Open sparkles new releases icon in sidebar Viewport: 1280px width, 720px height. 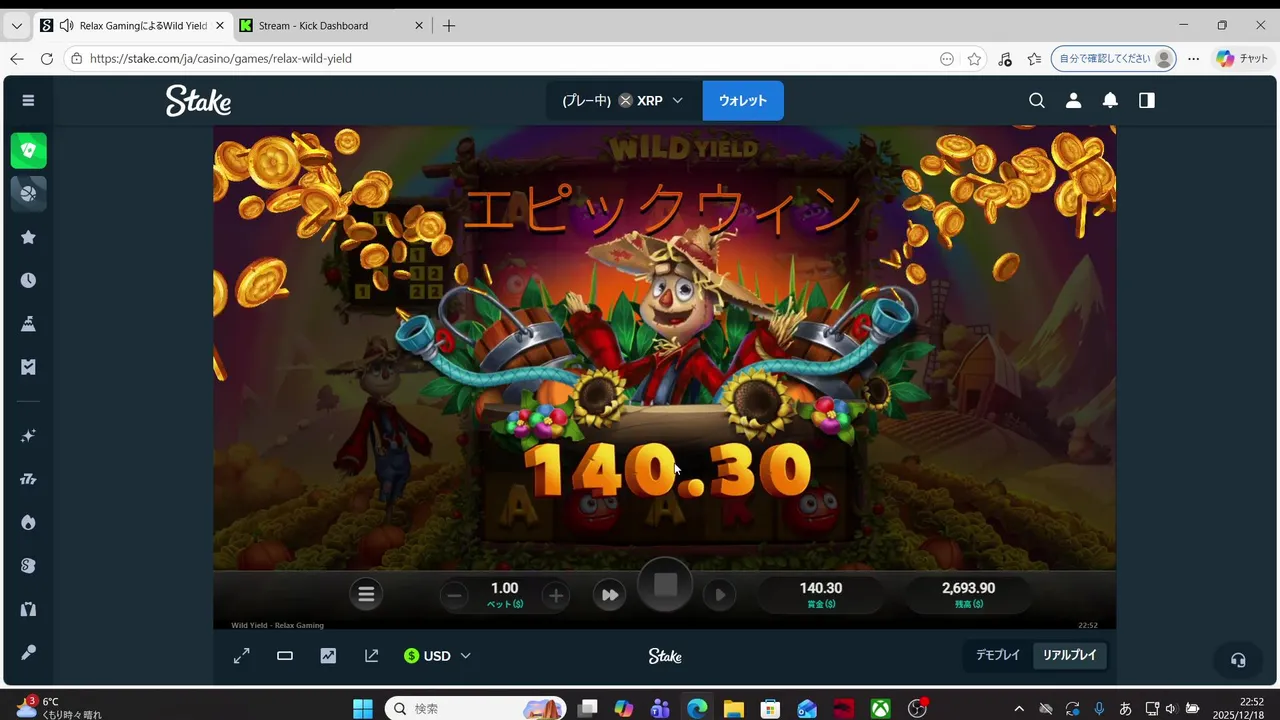coord(28,436)
